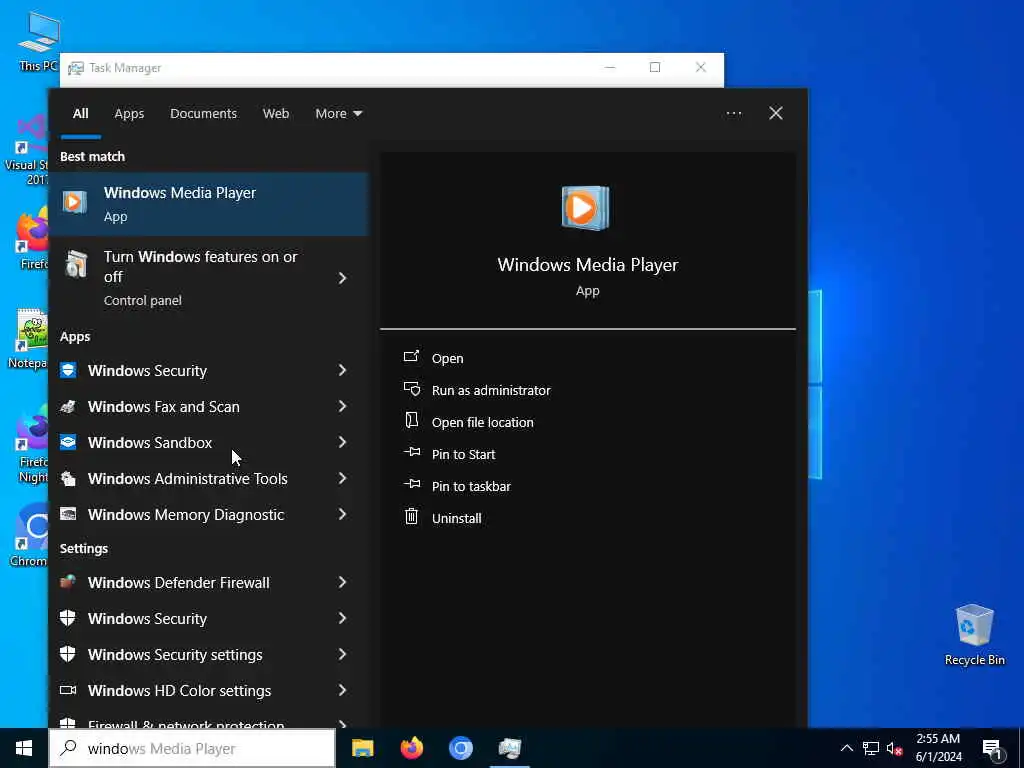Open the More filter dropdown
1024x768 pixels.
338,114
